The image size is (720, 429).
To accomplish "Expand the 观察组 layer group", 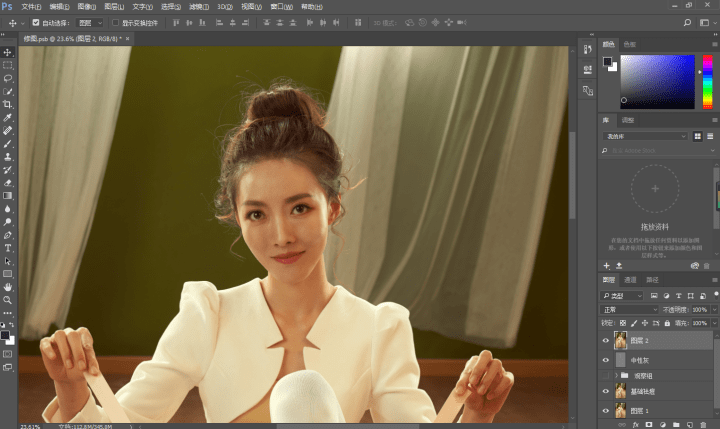I will click(616, 376).
